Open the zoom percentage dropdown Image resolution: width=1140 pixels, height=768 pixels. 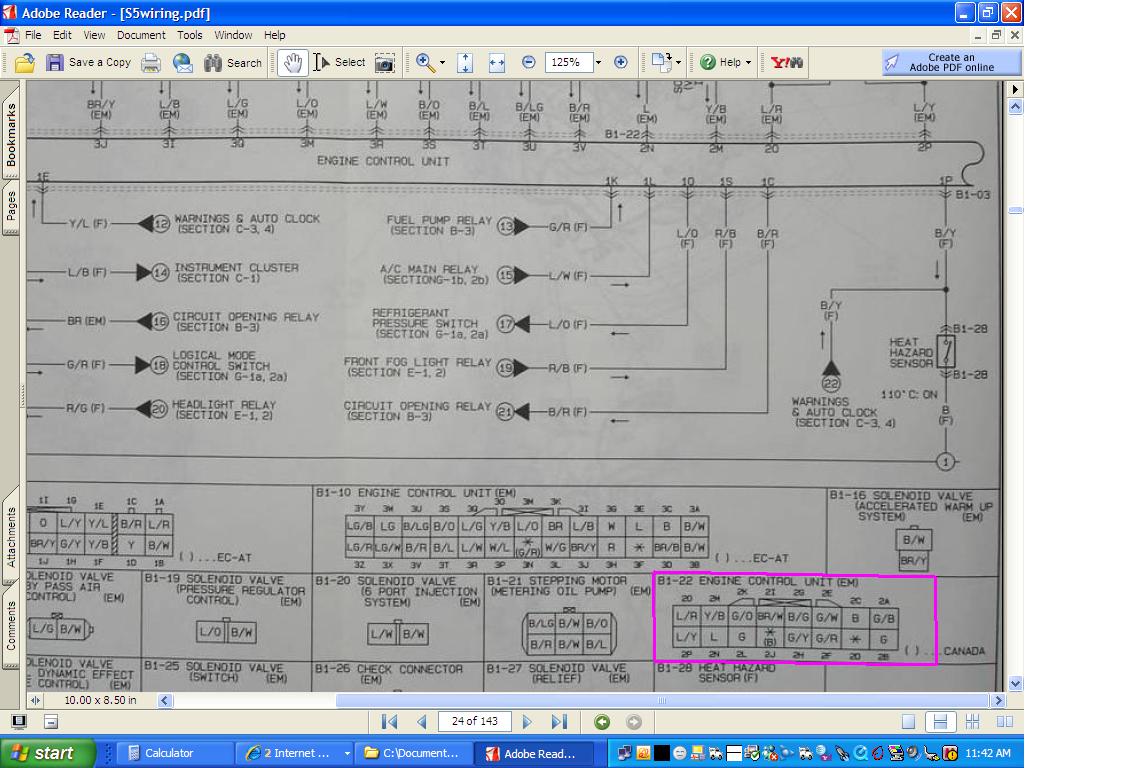pos(598,63)
